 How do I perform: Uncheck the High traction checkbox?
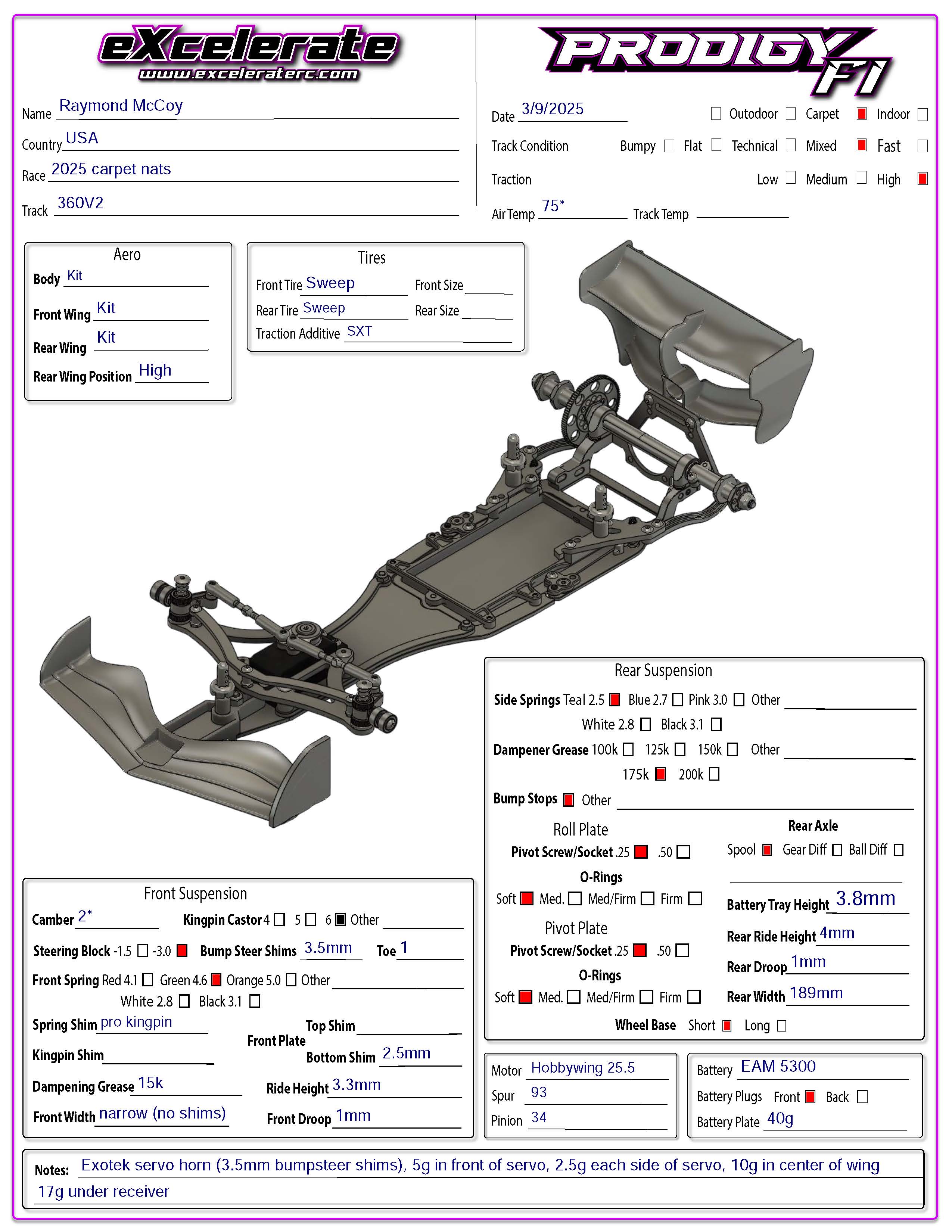923,179
